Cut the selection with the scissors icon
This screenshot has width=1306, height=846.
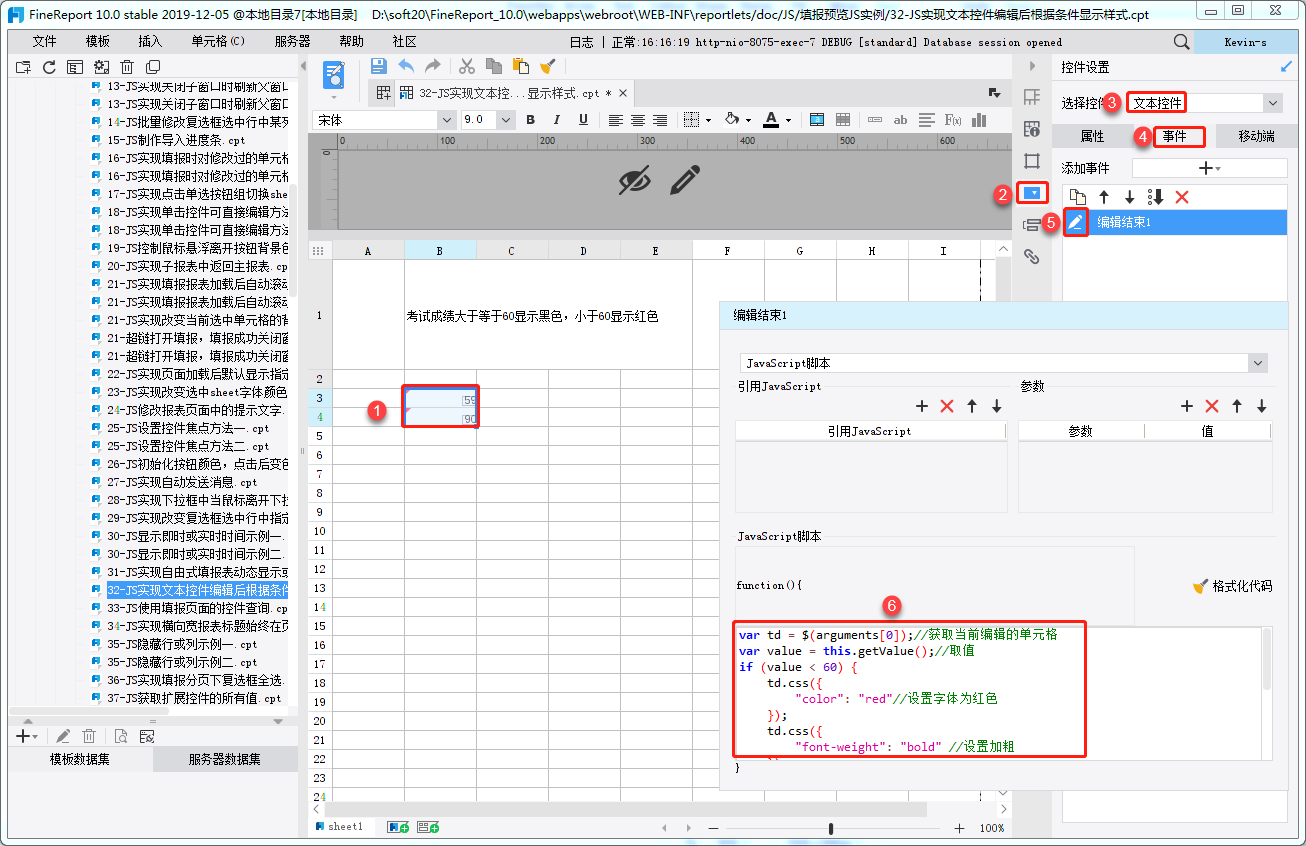pos(467,66)
